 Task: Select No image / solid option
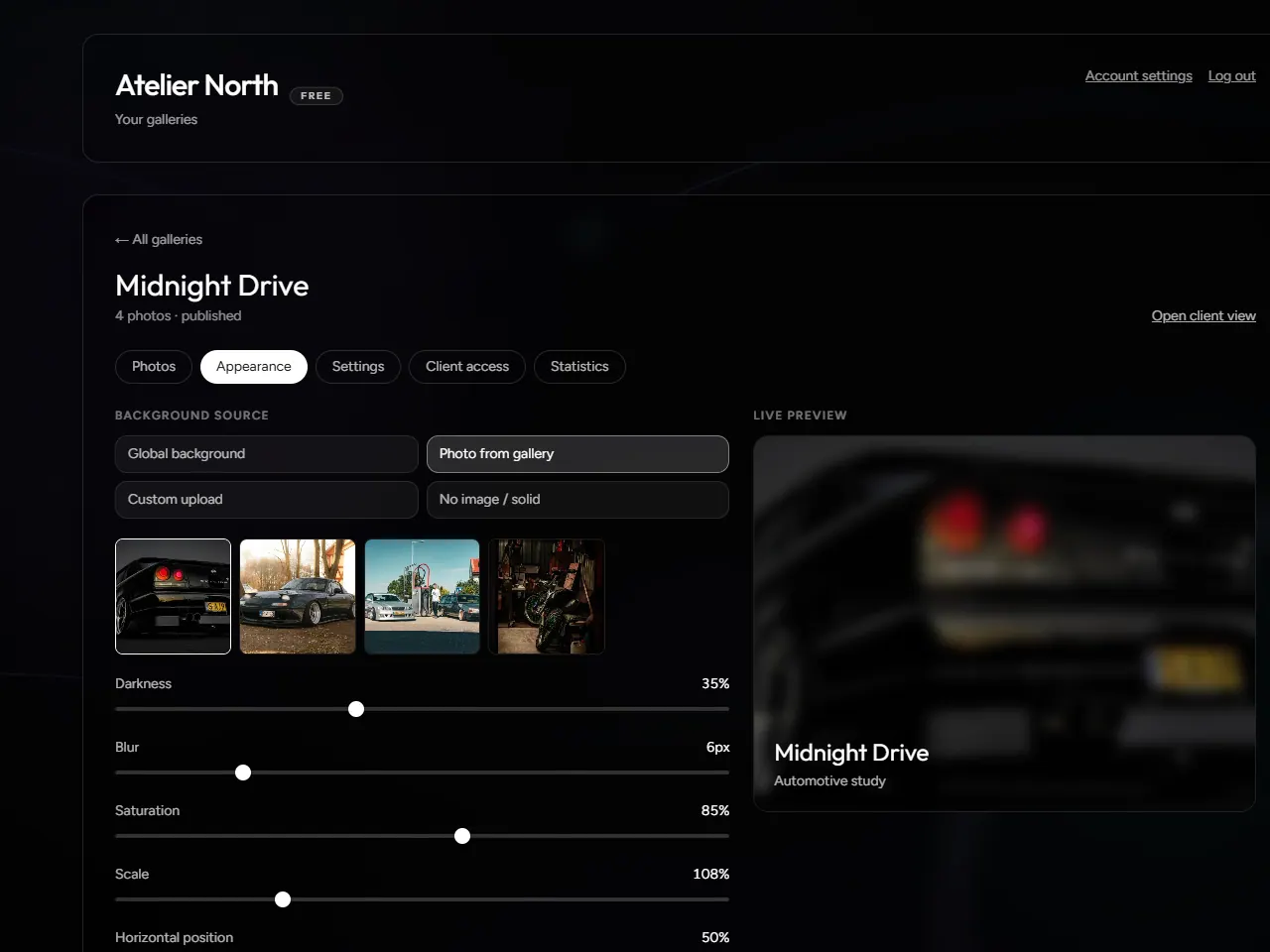click(x=577, y=499)
